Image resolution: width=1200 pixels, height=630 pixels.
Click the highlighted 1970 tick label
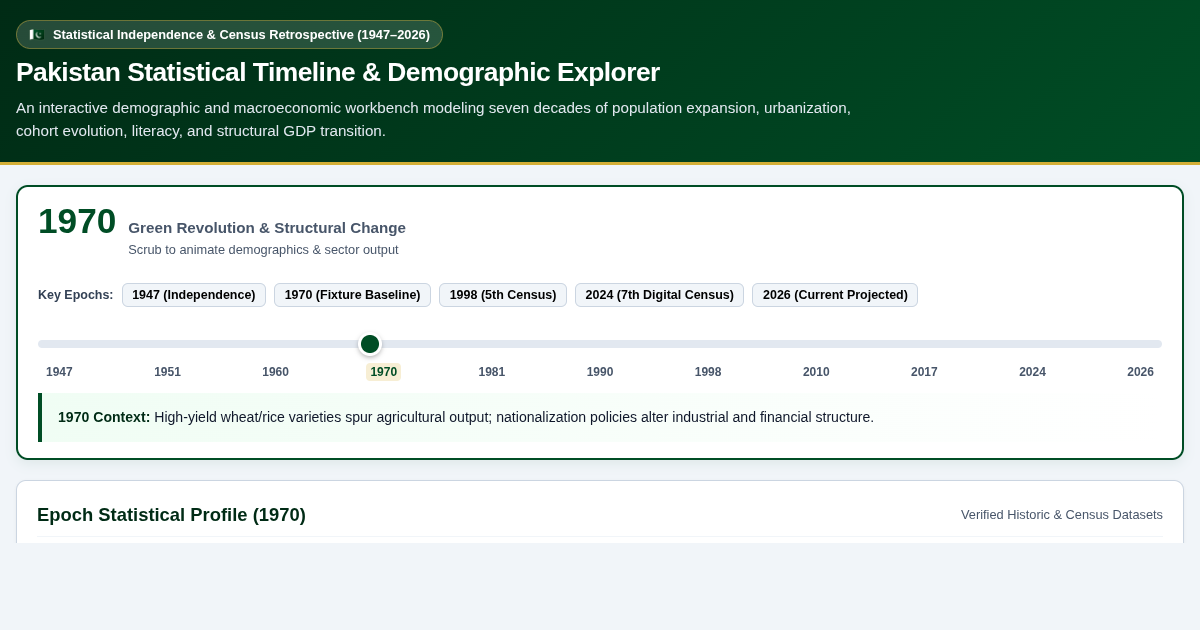coord(384,372)
